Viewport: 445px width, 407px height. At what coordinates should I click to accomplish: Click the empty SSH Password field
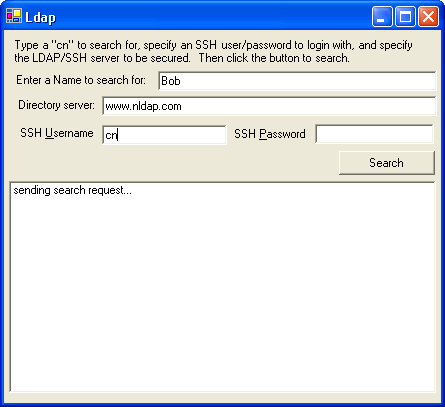[x=374, y=134]
